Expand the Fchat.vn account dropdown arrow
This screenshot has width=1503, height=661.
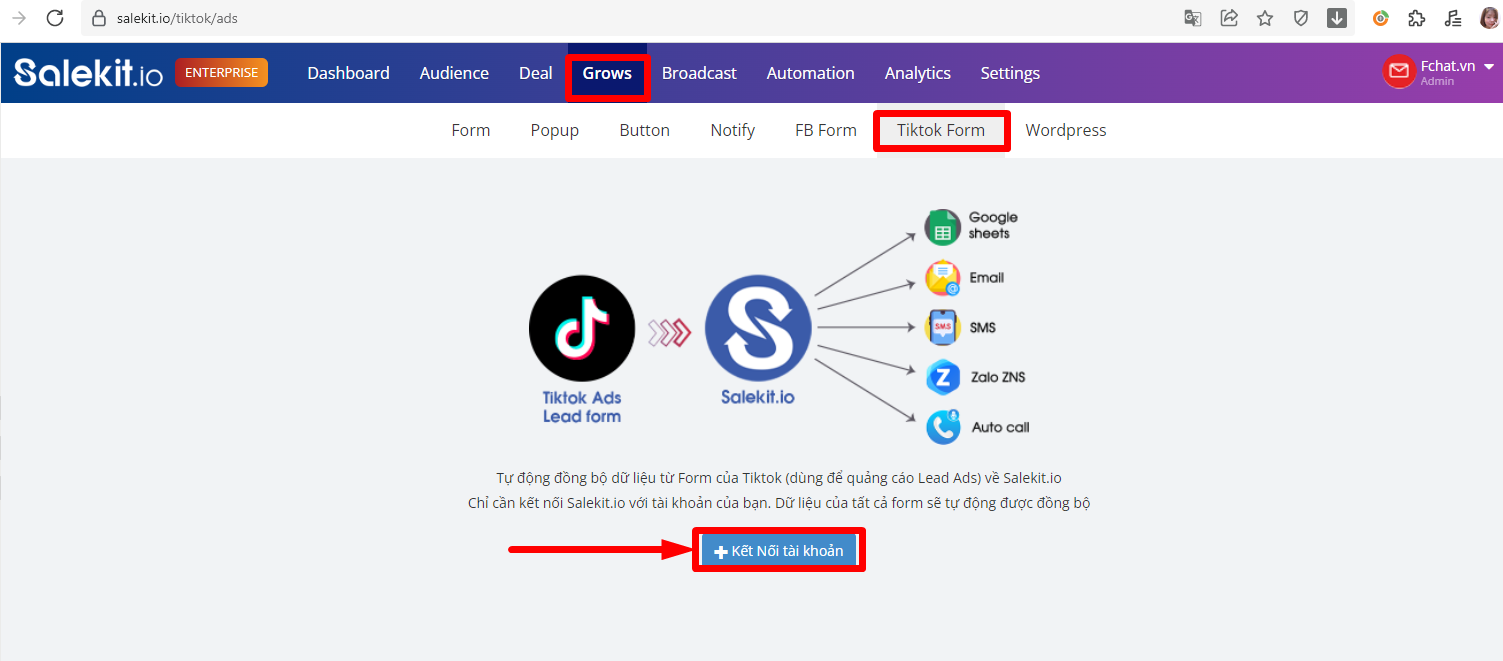(1488, 67)
